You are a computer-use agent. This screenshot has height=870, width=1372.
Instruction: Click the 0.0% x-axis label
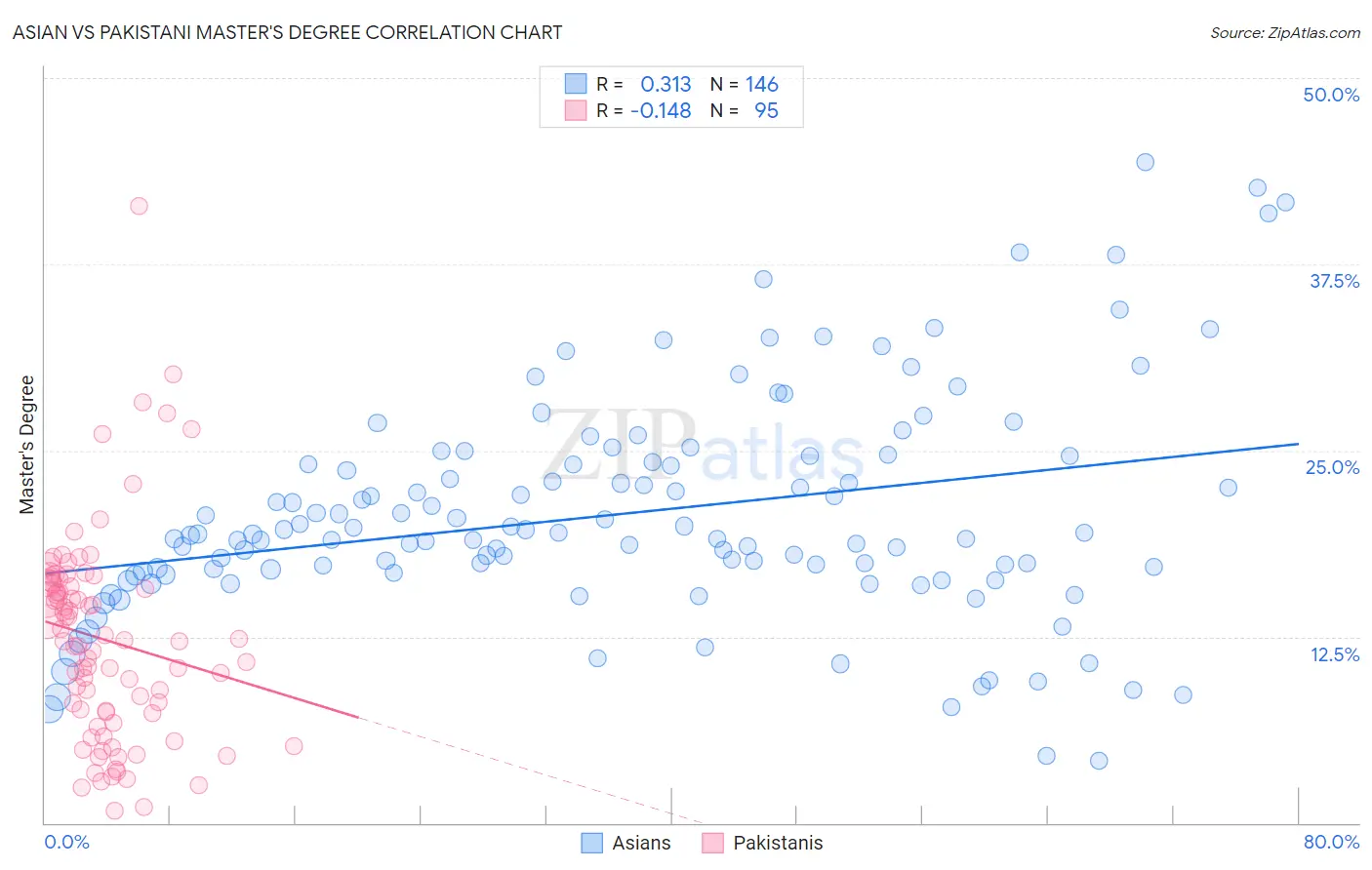coord(66,842)
